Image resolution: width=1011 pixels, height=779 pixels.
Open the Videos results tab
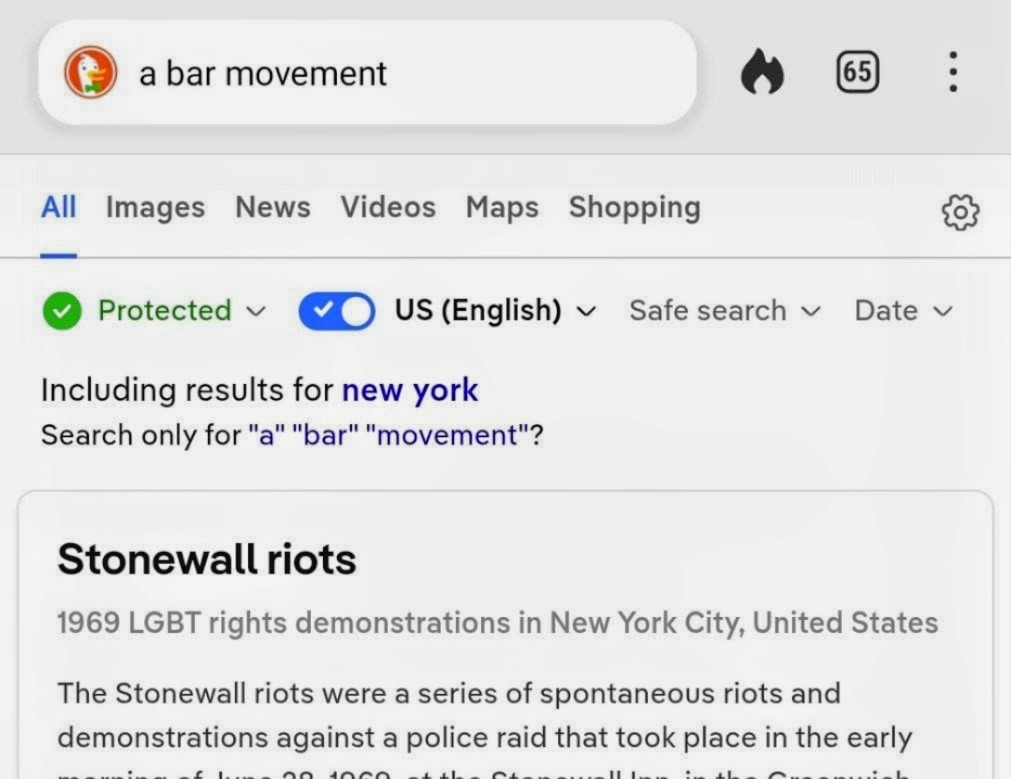(x=388, y=207)
